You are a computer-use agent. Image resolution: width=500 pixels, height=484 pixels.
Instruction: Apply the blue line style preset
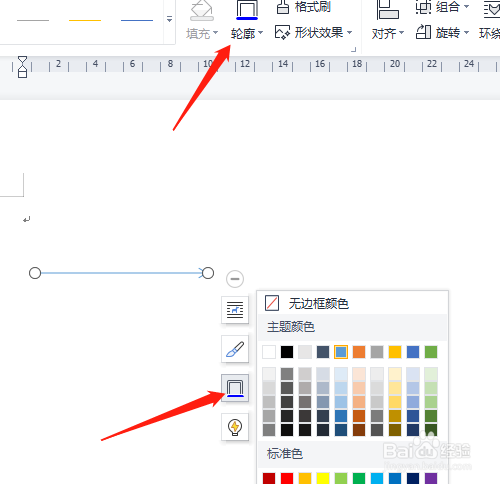137,20
